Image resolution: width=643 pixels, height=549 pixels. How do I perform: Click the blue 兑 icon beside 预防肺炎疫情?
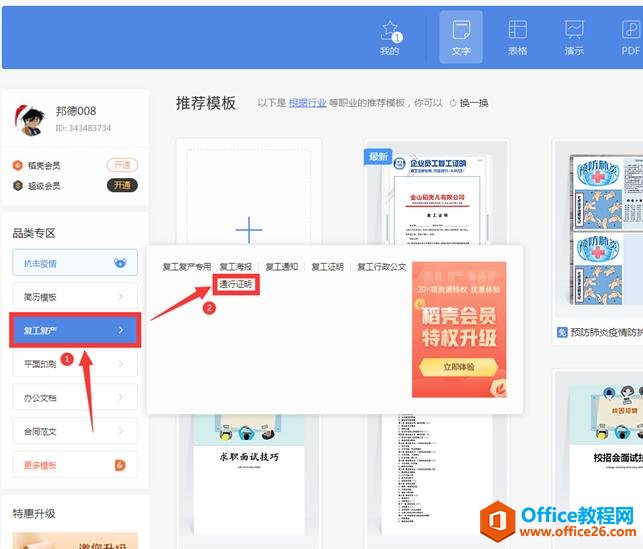coord(562,332)
